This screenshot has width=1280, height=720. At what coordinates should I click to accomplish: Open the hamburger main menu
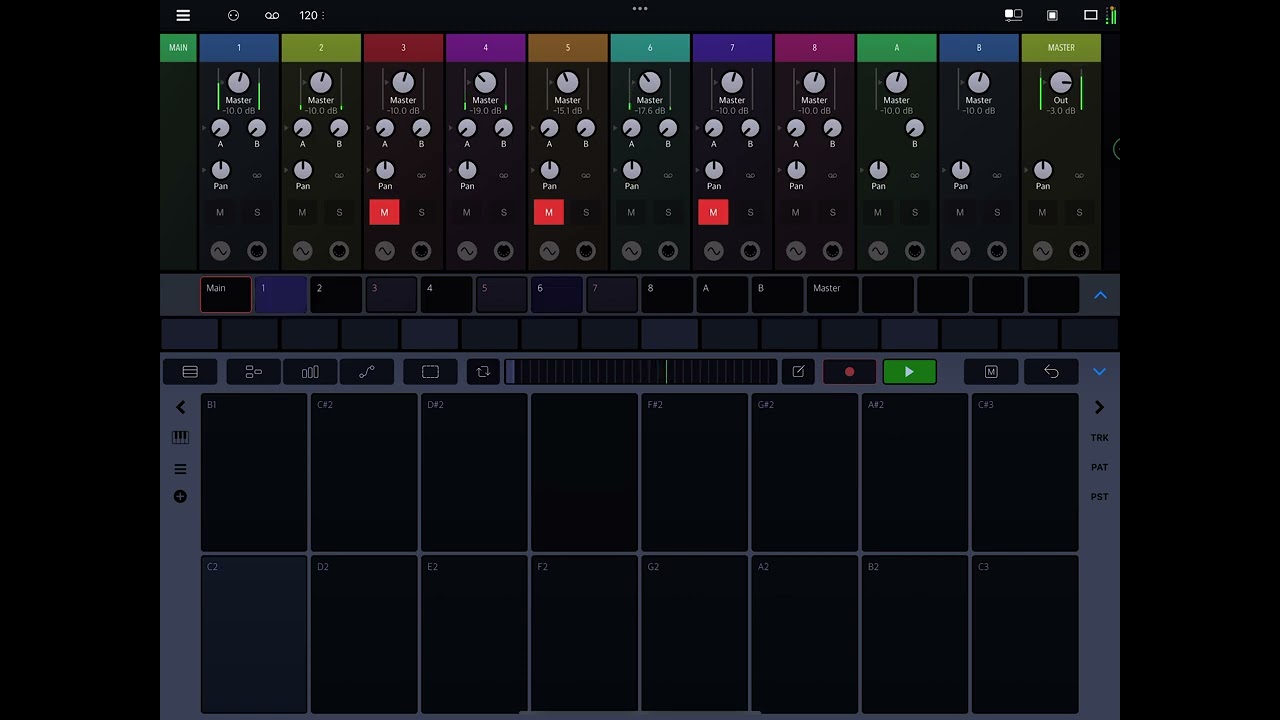tap(183, 15)
